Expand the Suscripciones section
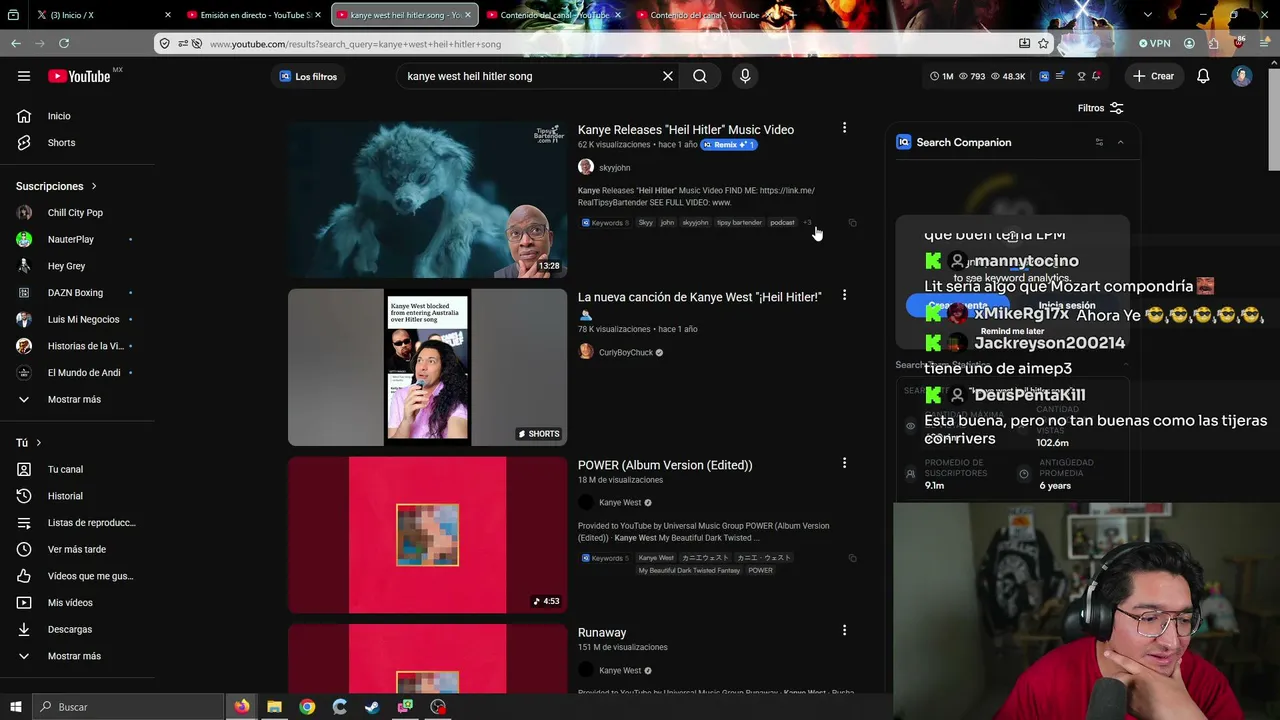 [57, 186]
